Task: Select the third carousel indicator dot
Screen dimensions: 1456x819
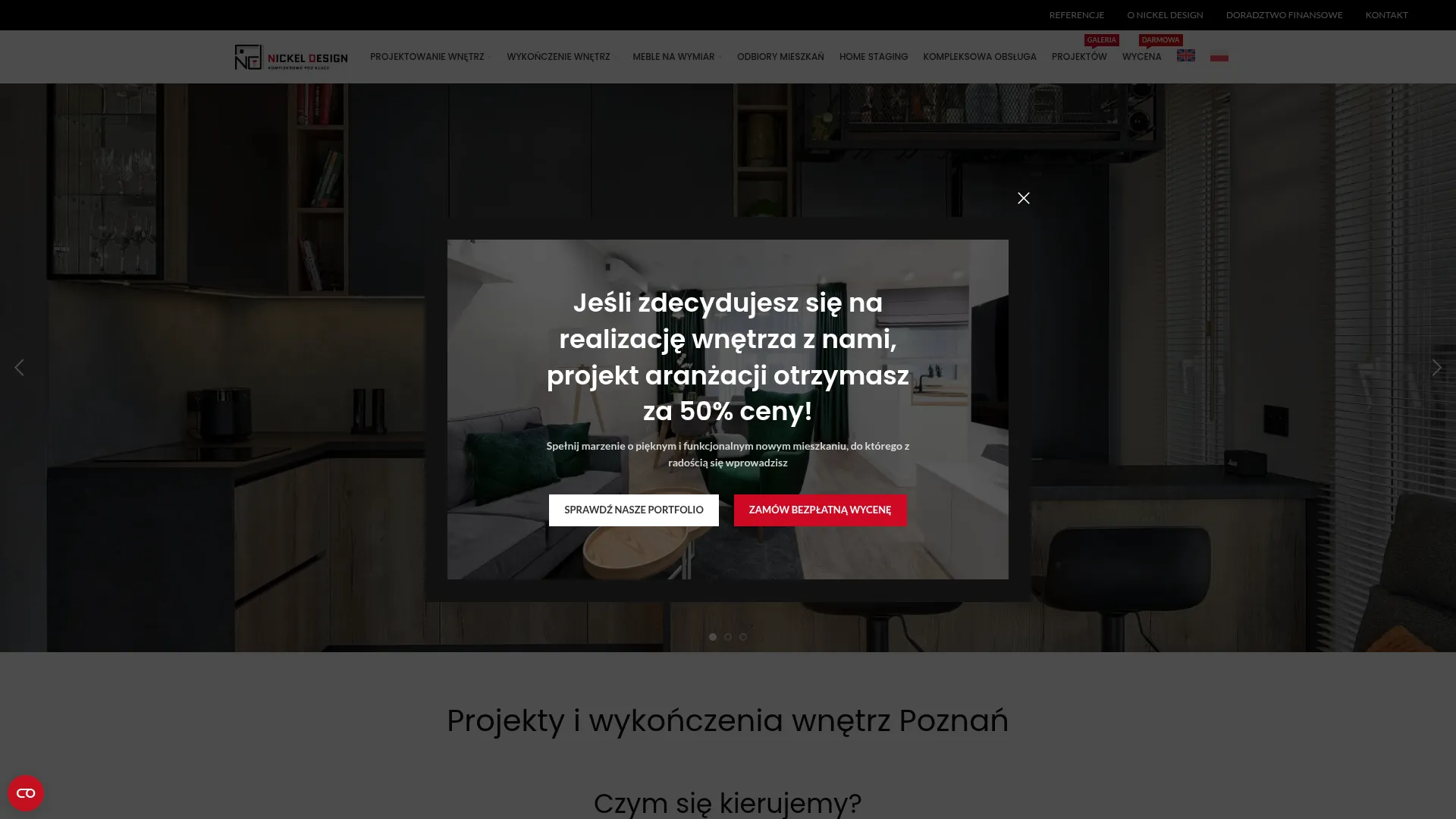Action: point(742,637)
